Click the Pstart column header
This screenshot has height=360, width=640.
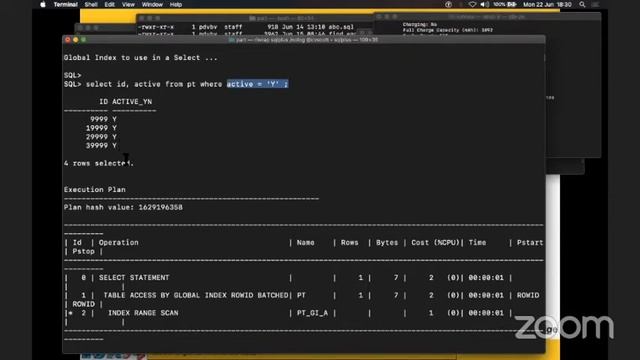click(530, 242)
